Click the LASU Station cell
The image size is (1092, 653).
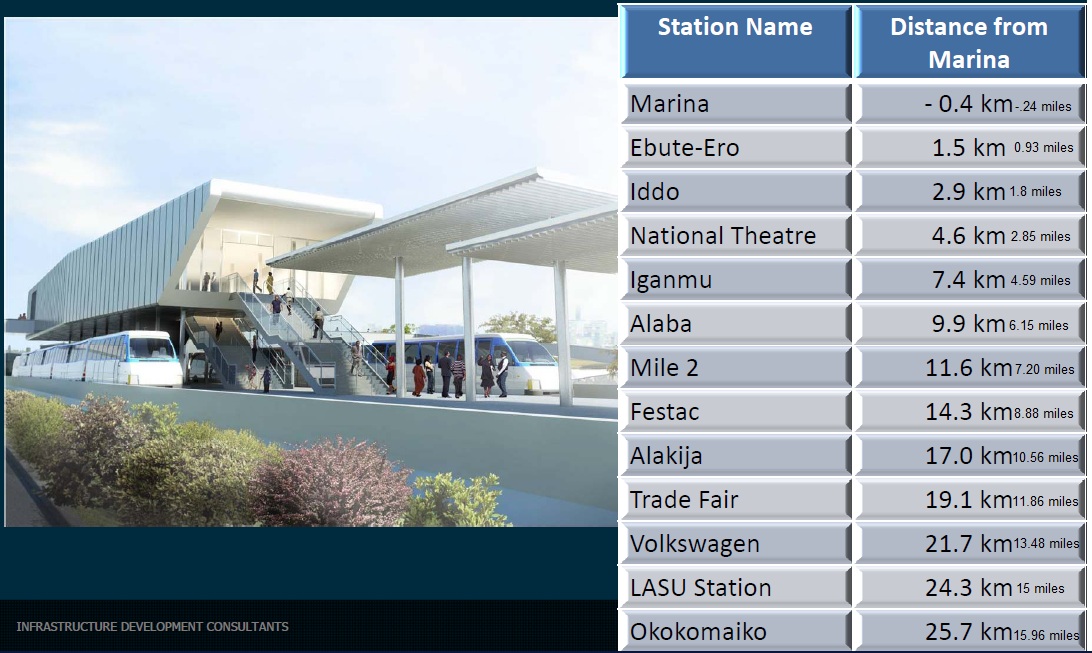click(735, 588)
